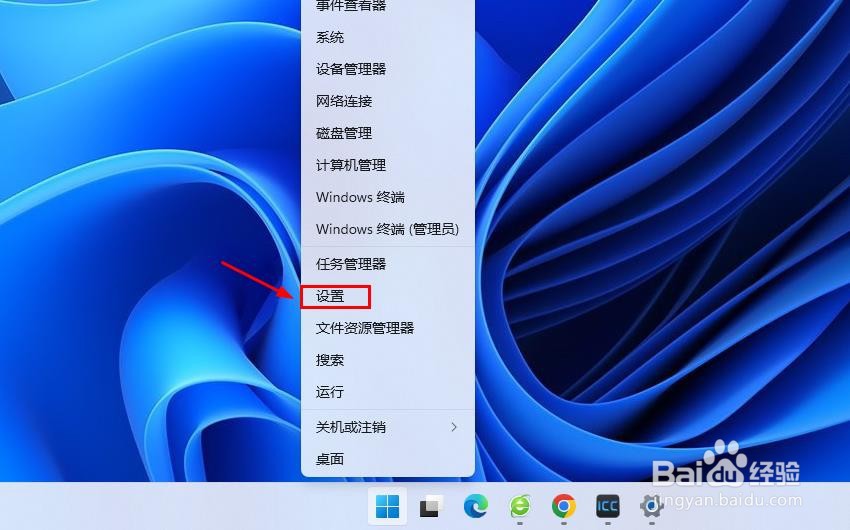Open the Windows Start button
This screenshot has height=530, width=850.
(x=388, y=507)
